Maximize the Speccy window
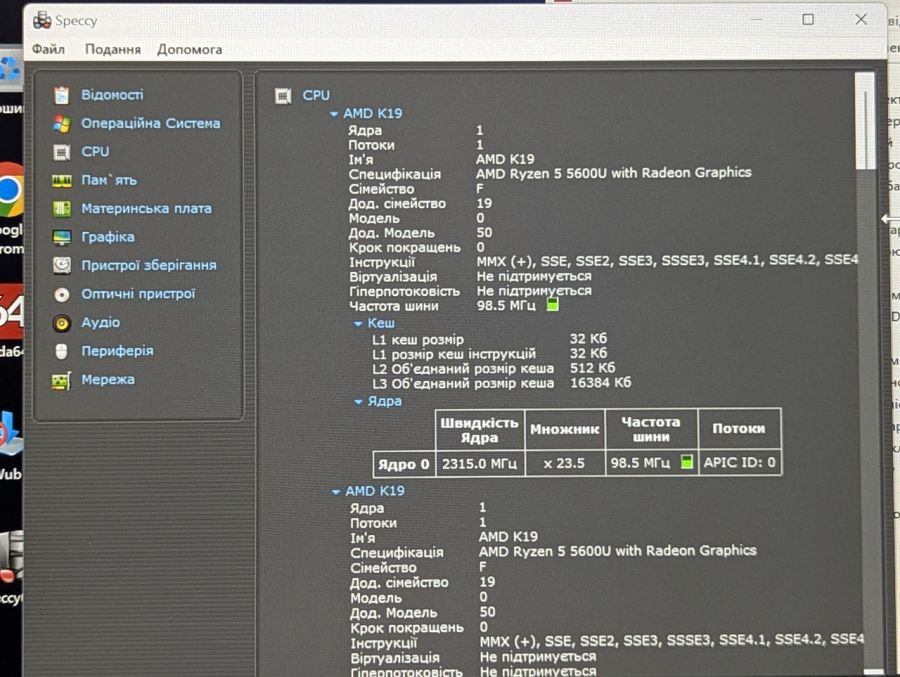Viewport: 900px width, 677px height. point(808,20)
